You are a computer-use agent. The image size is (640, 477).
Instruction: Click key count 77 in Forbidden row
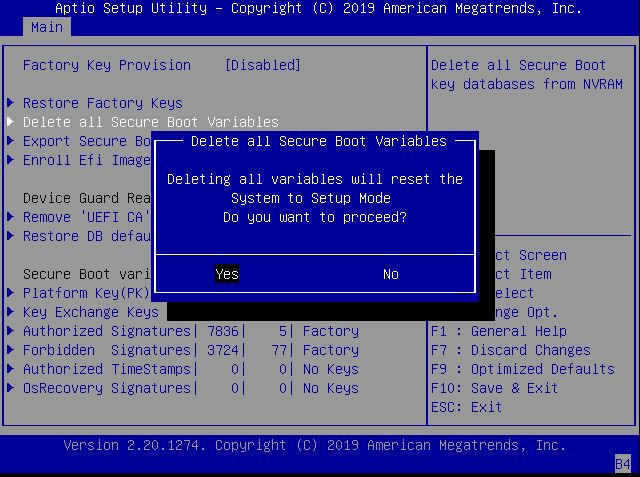(279, 350)
